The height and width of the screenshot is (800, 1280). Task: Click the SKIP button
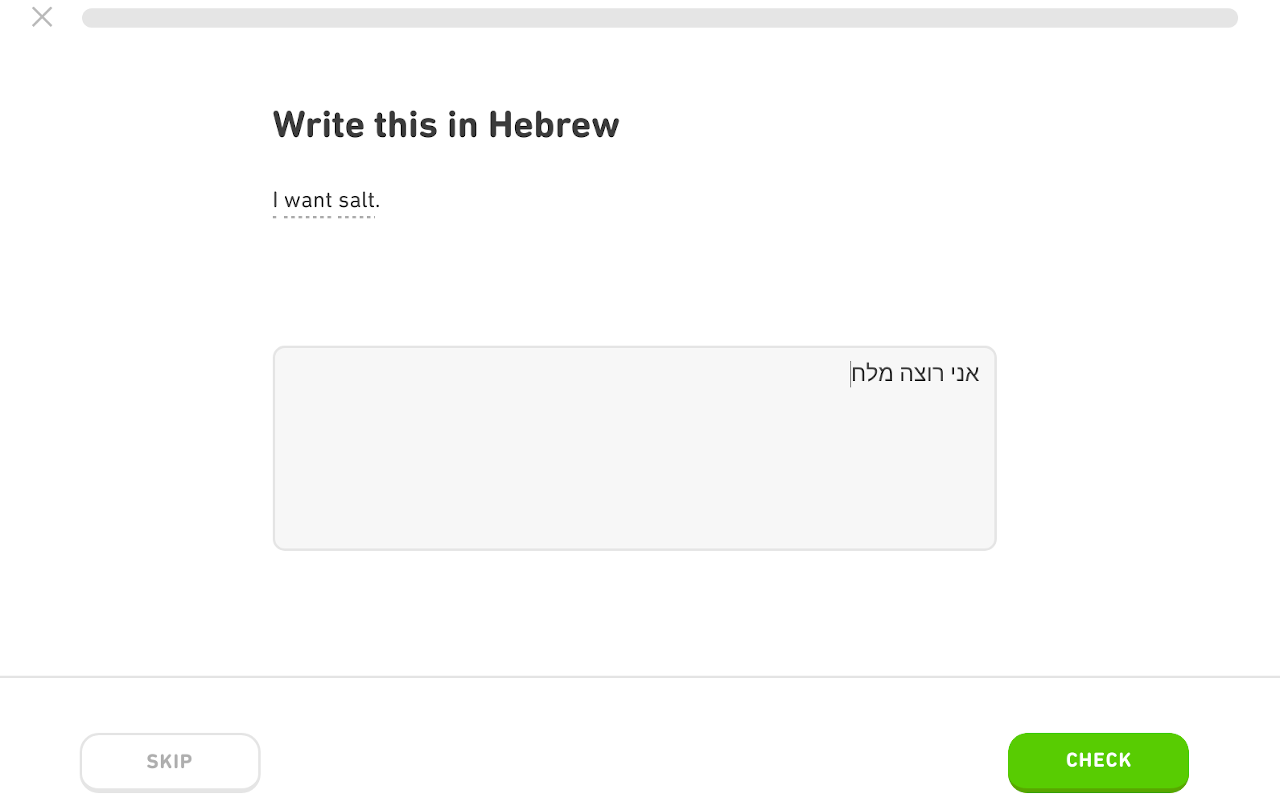tap(170, 762)
